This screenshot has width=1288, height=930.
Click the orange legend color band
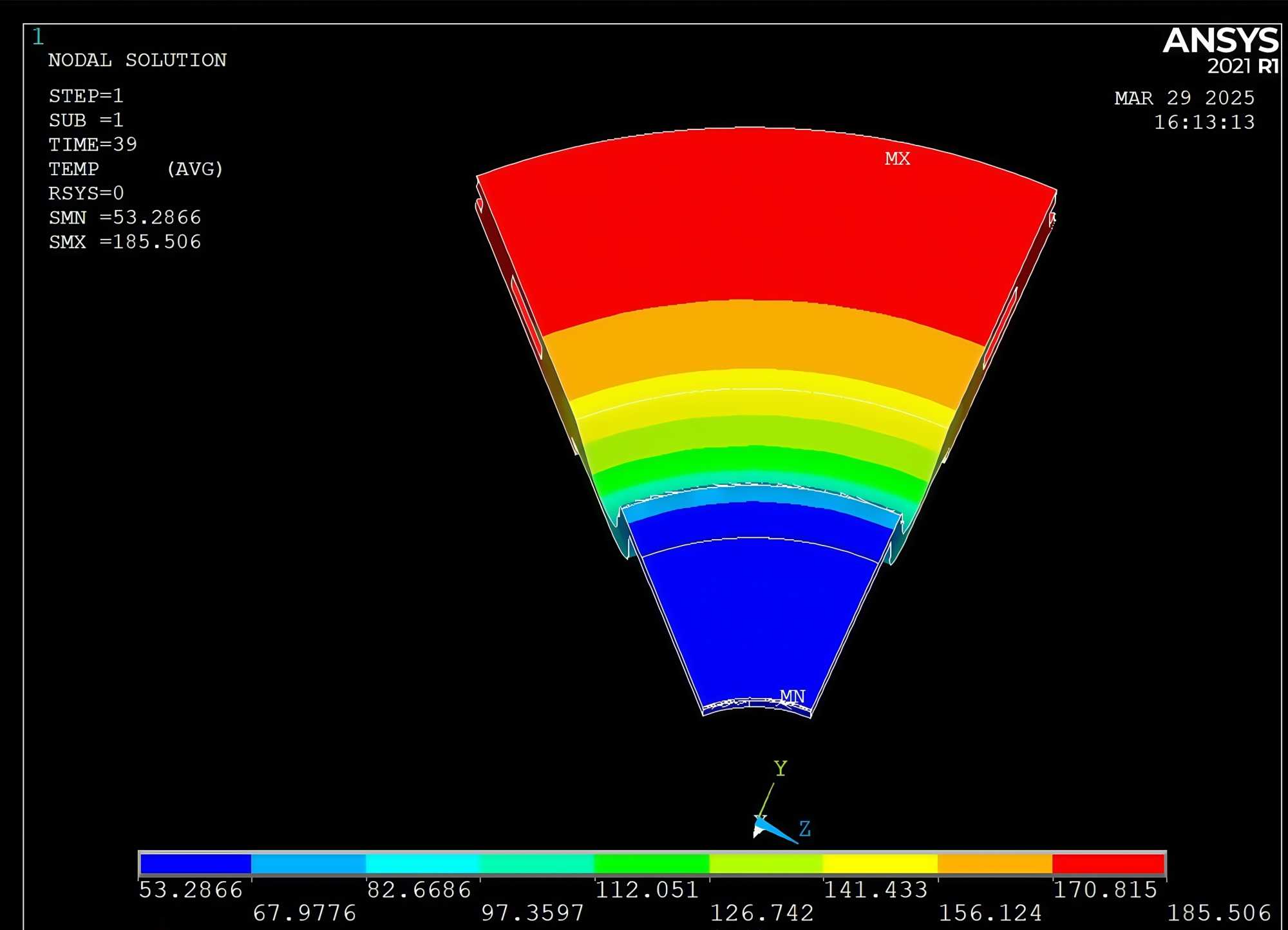(994, 863)
